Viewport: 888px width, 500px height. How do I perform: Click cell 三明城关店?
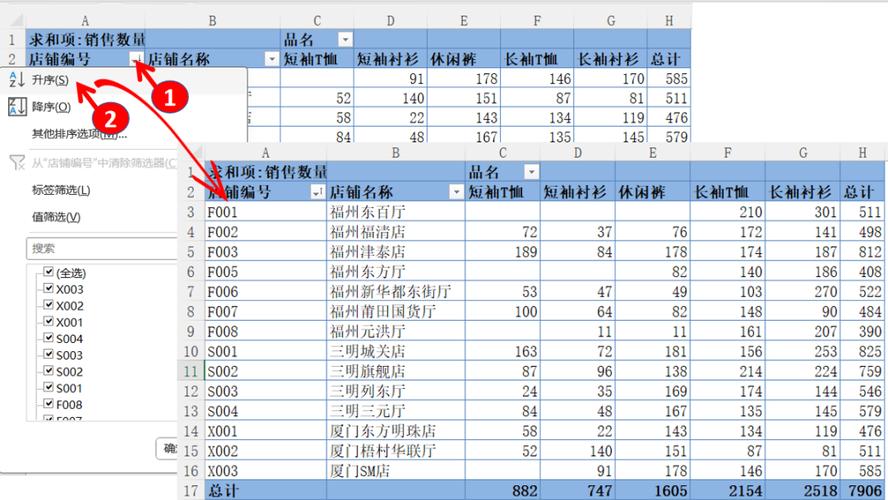tap(396, 351)
